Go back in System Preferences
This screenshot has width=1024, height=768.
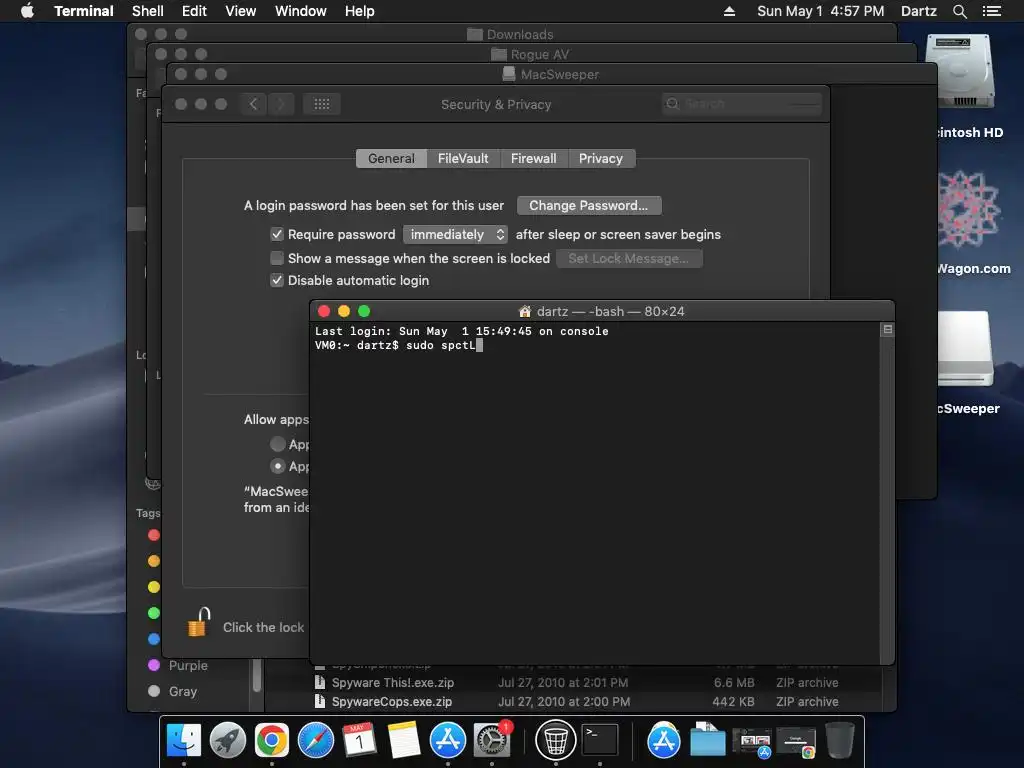click(253, 104)
